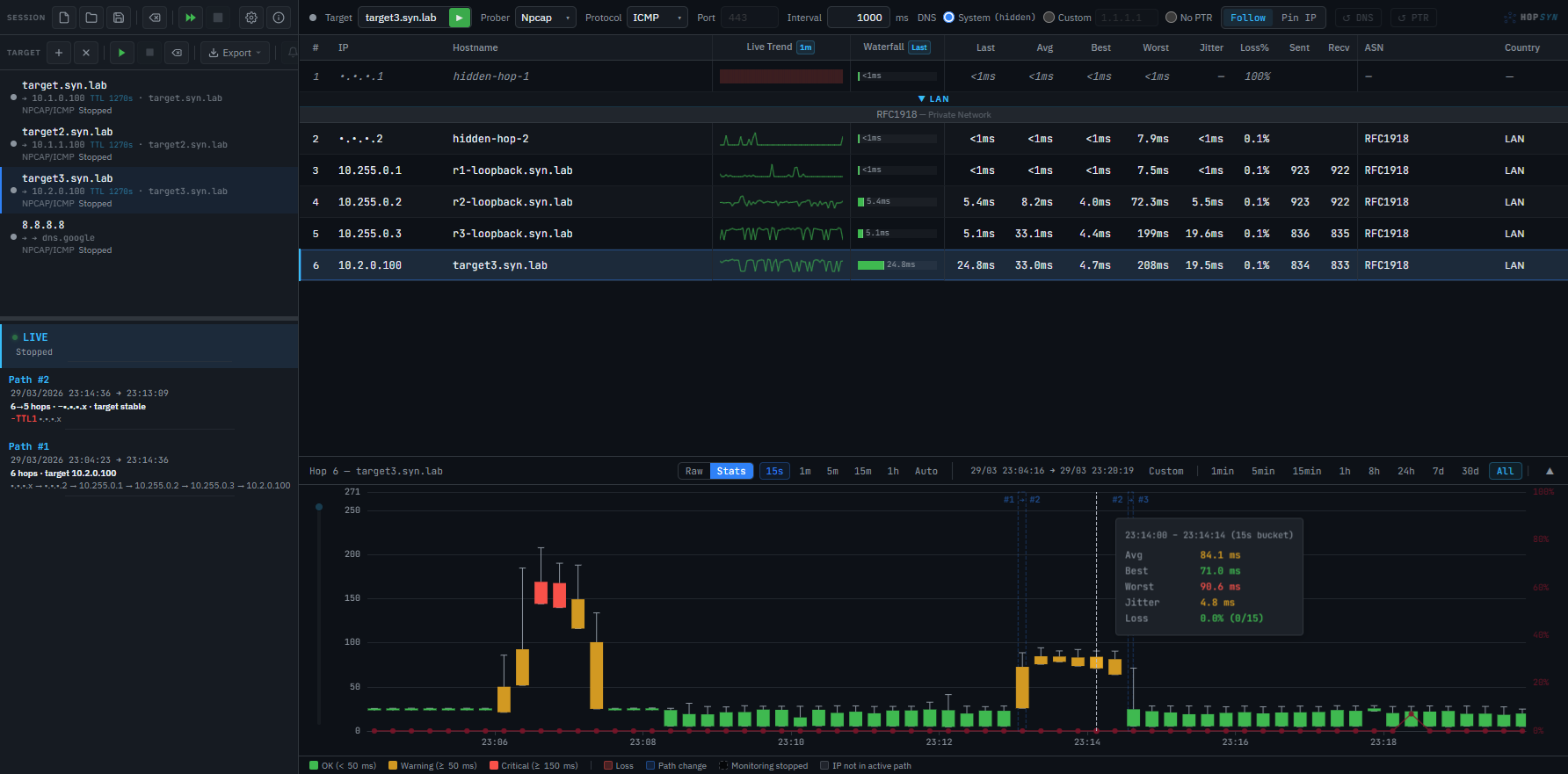Select the Custom DNS radio button
1568x774 pixels.
click(x=1049, y=18)
